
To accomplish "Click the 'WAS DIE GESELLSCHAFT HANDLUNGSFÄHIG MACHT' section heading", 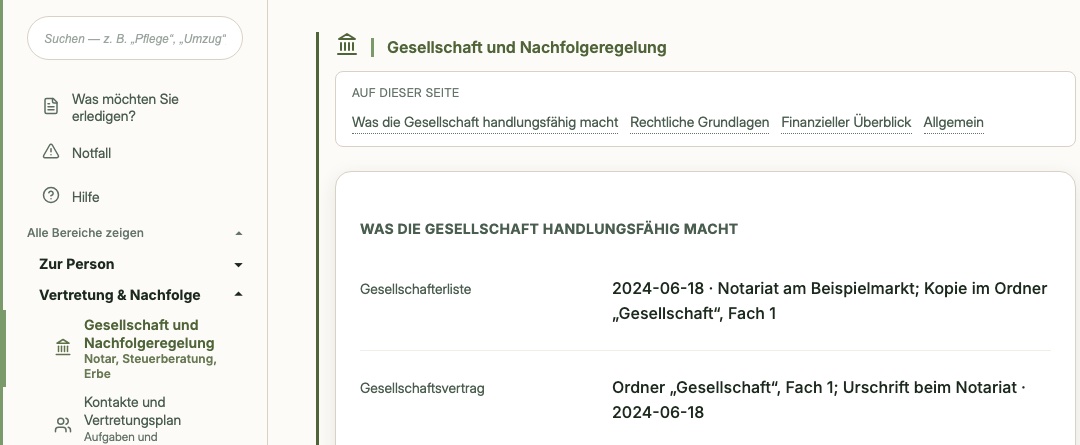I will click(x=549, y=229).
